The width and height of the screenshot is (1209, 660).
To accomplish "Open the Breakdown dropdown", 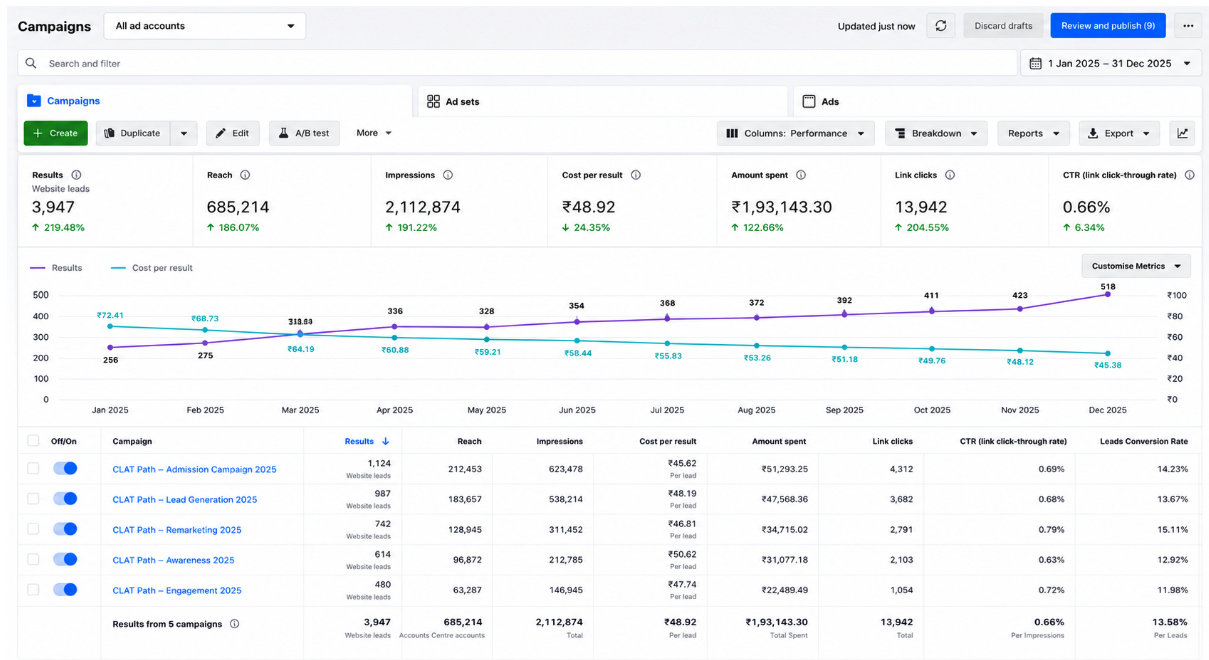I will click(x=936, y=133).
